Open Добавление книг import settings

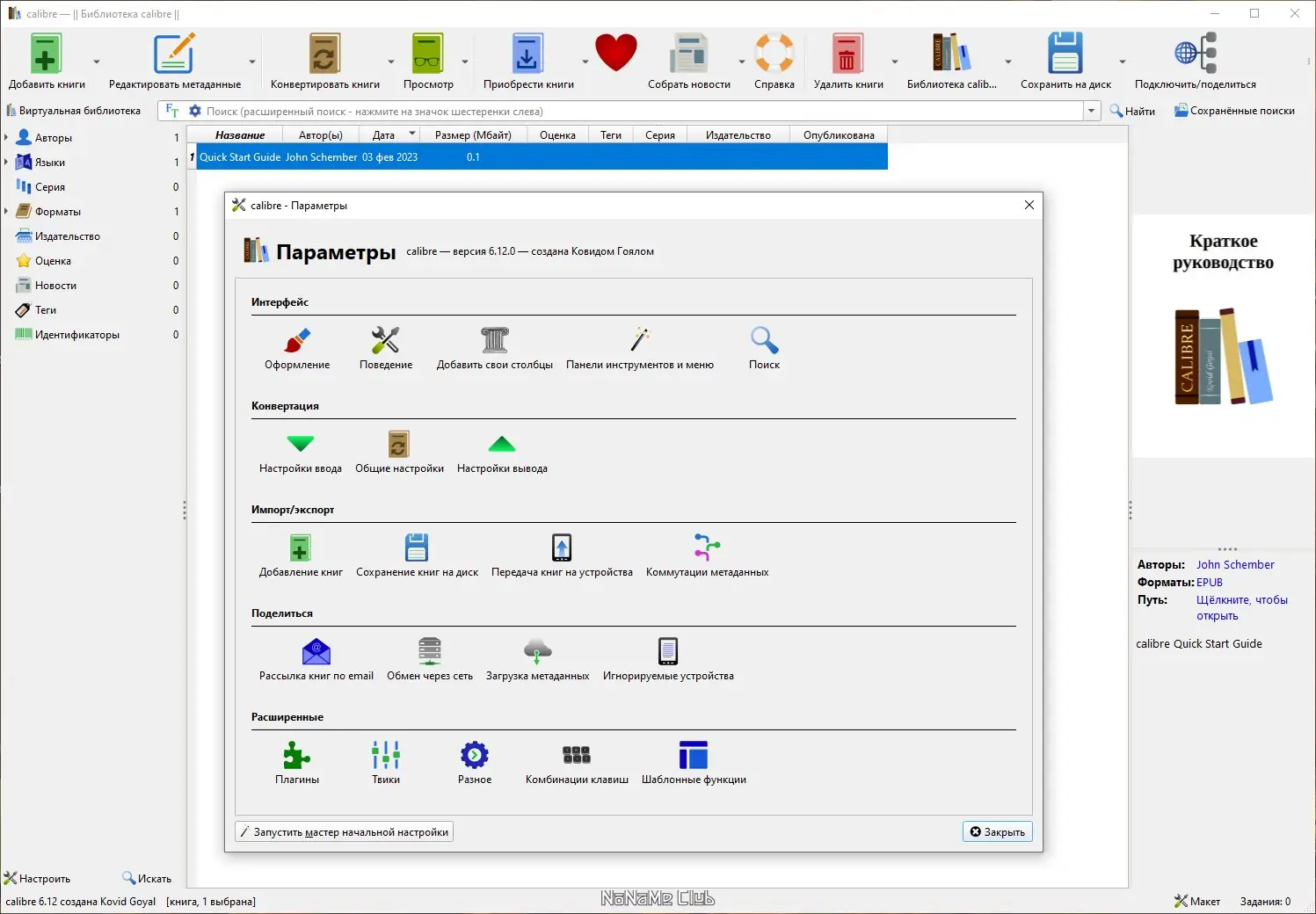point(301,555)
